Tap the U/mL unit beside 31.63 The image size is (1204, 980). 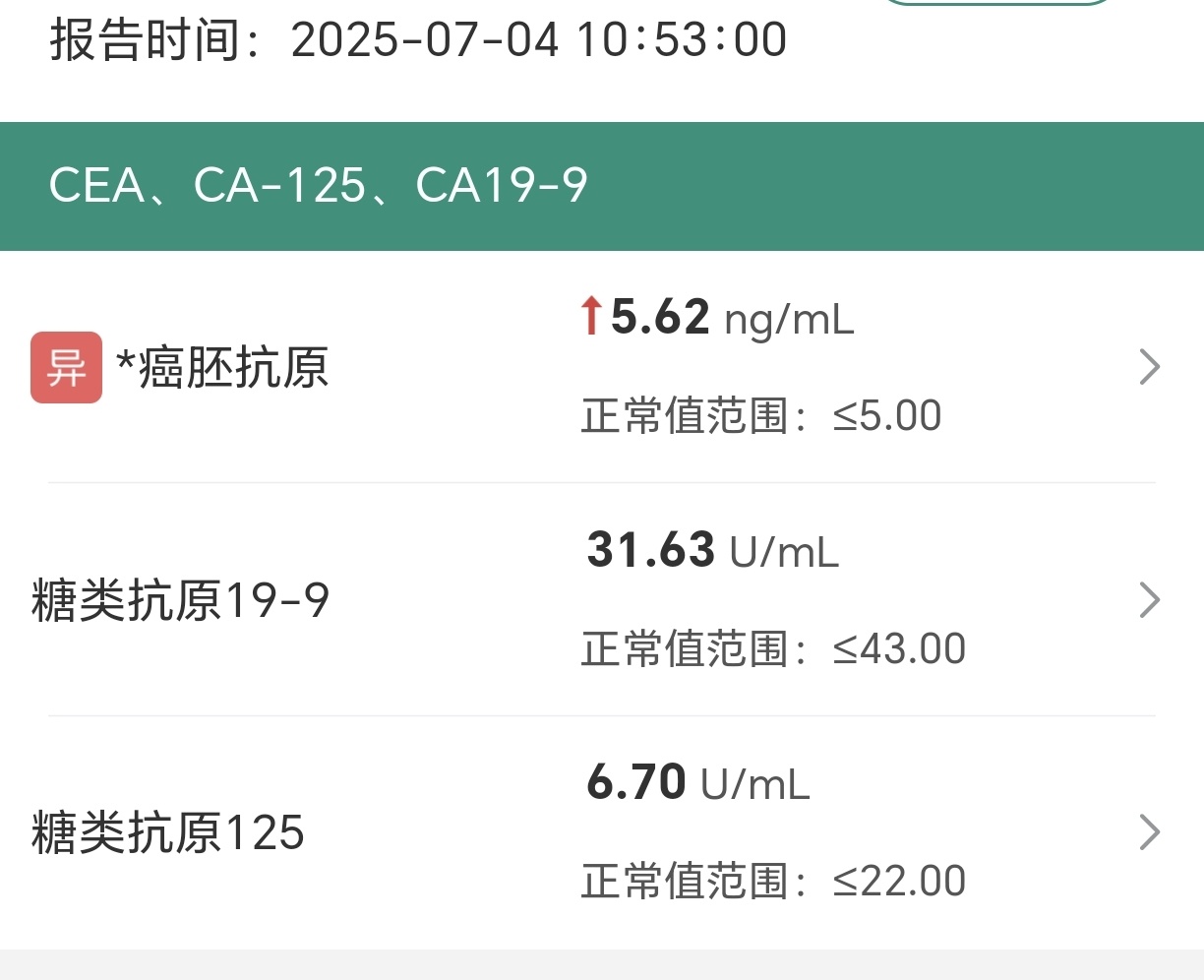[x=784, y=552]
